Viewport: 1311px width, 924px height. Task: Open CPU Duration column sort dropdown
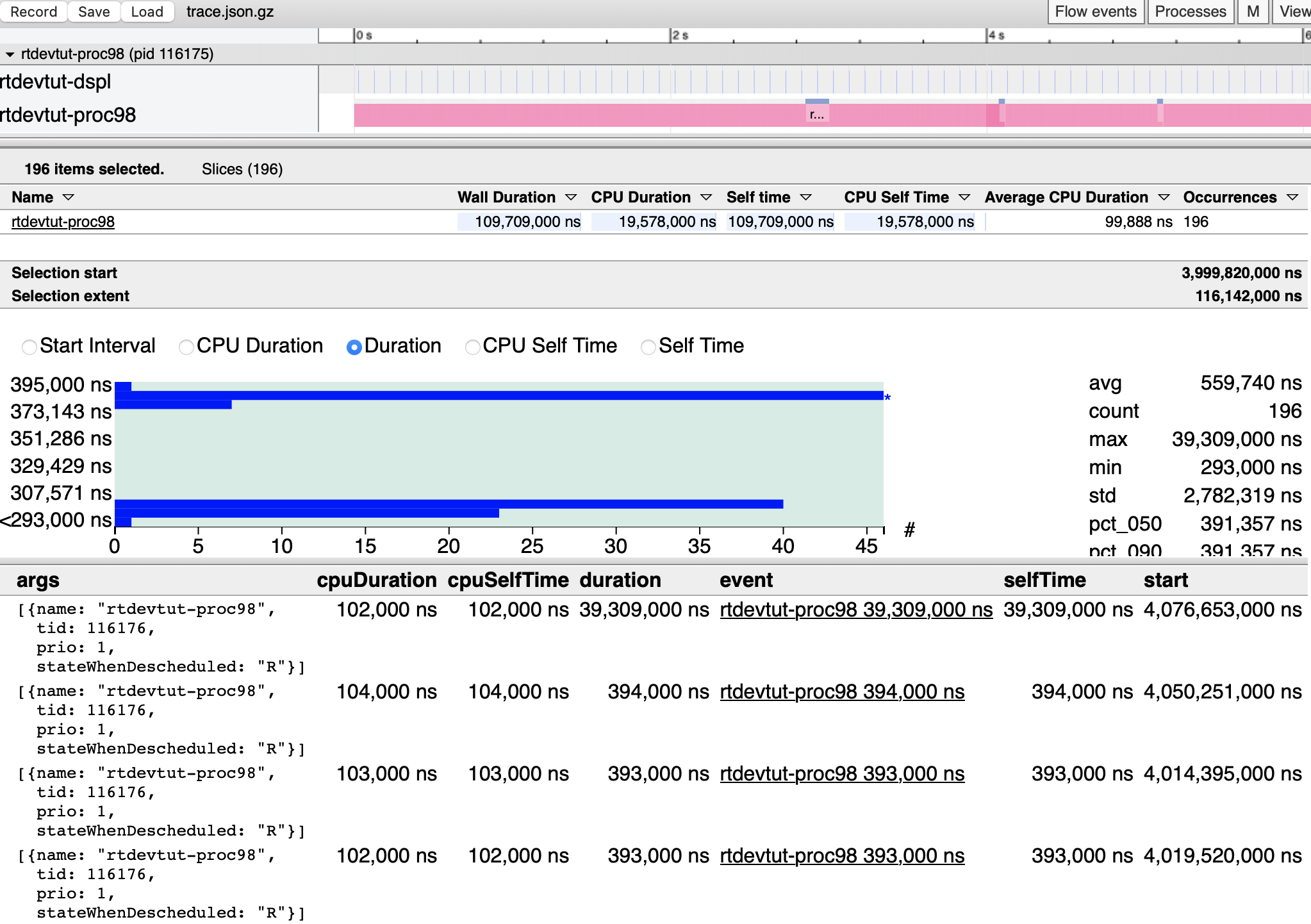pyautogui.click(x=705, y=197)
